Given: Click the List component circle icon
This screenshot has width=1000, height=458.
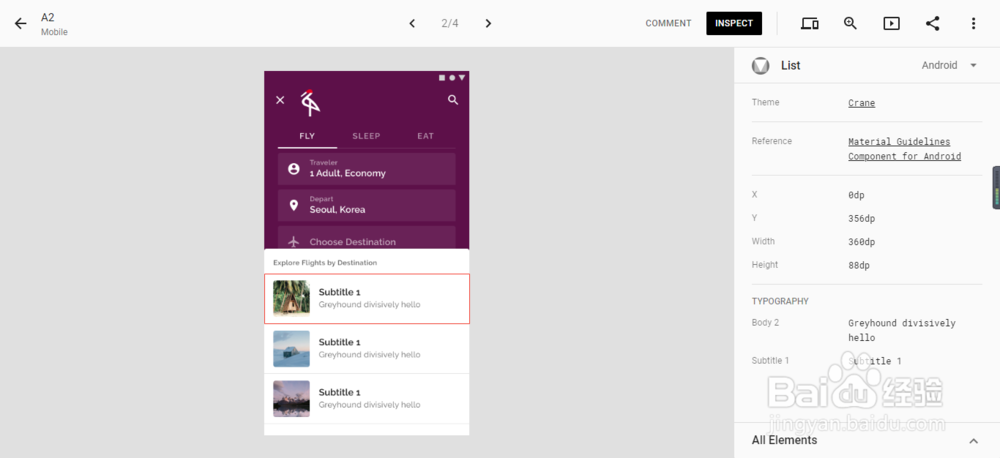Looking at the screenshot, I should click(760, 66).
